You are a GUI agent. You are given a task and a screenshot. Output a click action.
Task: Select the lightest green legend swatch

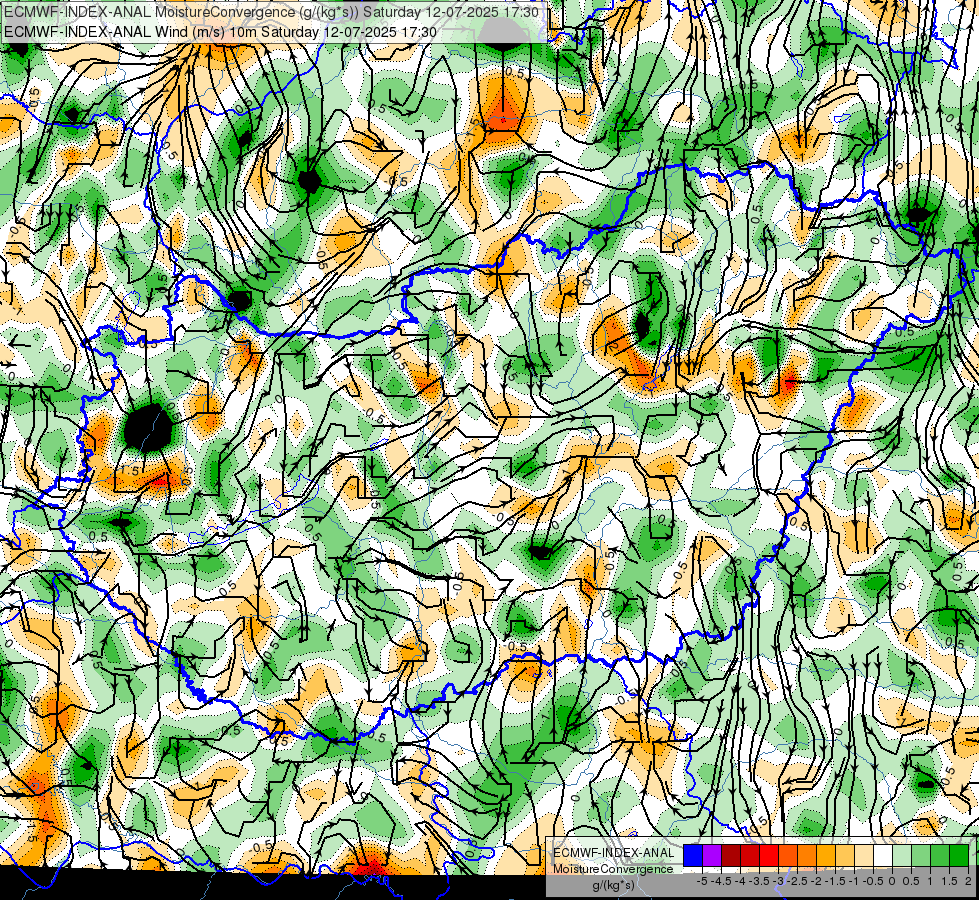902,855
